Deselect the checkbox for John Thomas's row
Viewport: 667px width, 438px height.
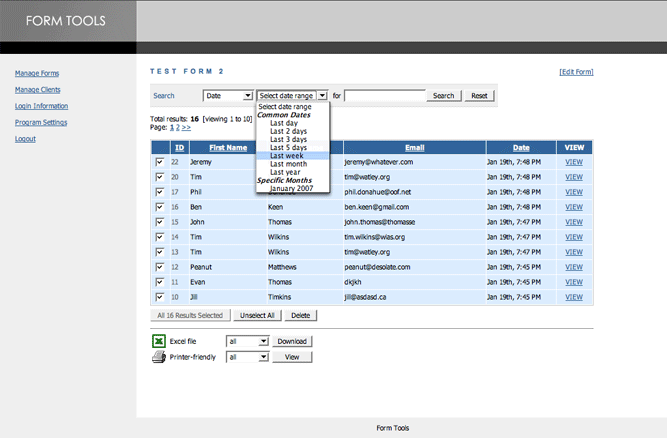[x=160, y=222]
